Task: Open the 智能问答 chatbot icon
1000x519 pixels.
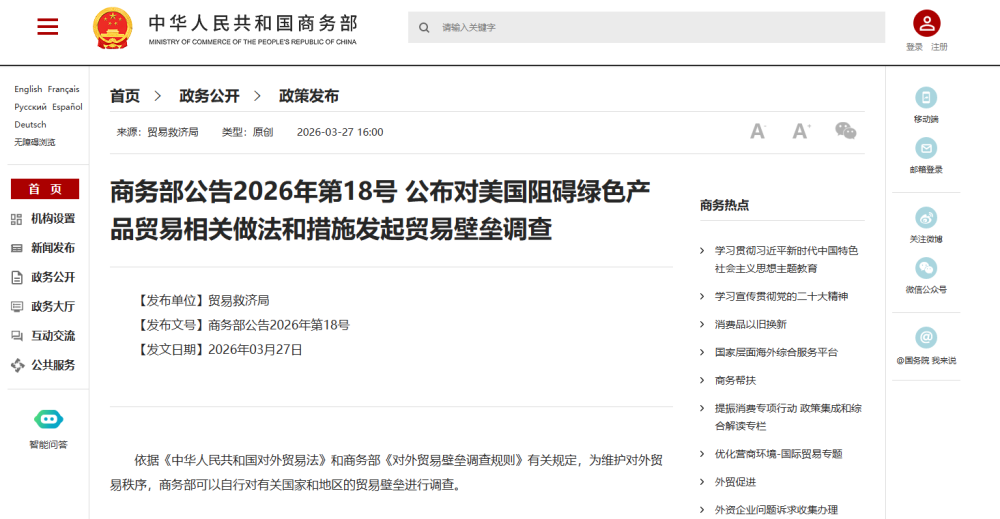Action: pos(48,420)
